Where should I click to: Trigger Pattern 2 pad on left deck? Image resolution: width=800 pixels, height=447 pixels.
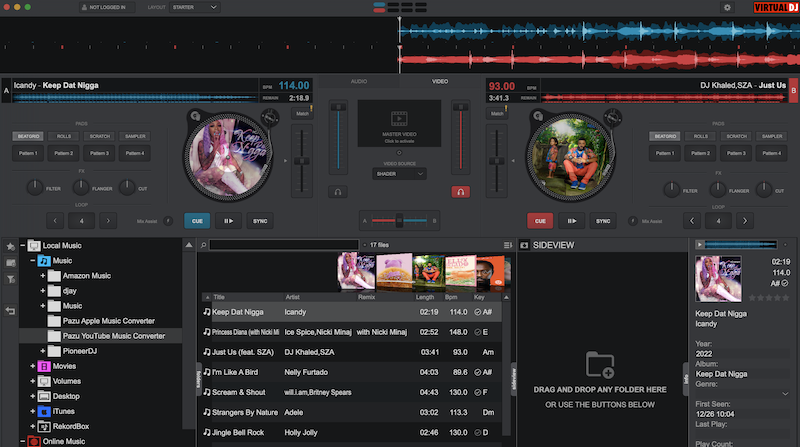pyautogui.click(x=63, y=153)
